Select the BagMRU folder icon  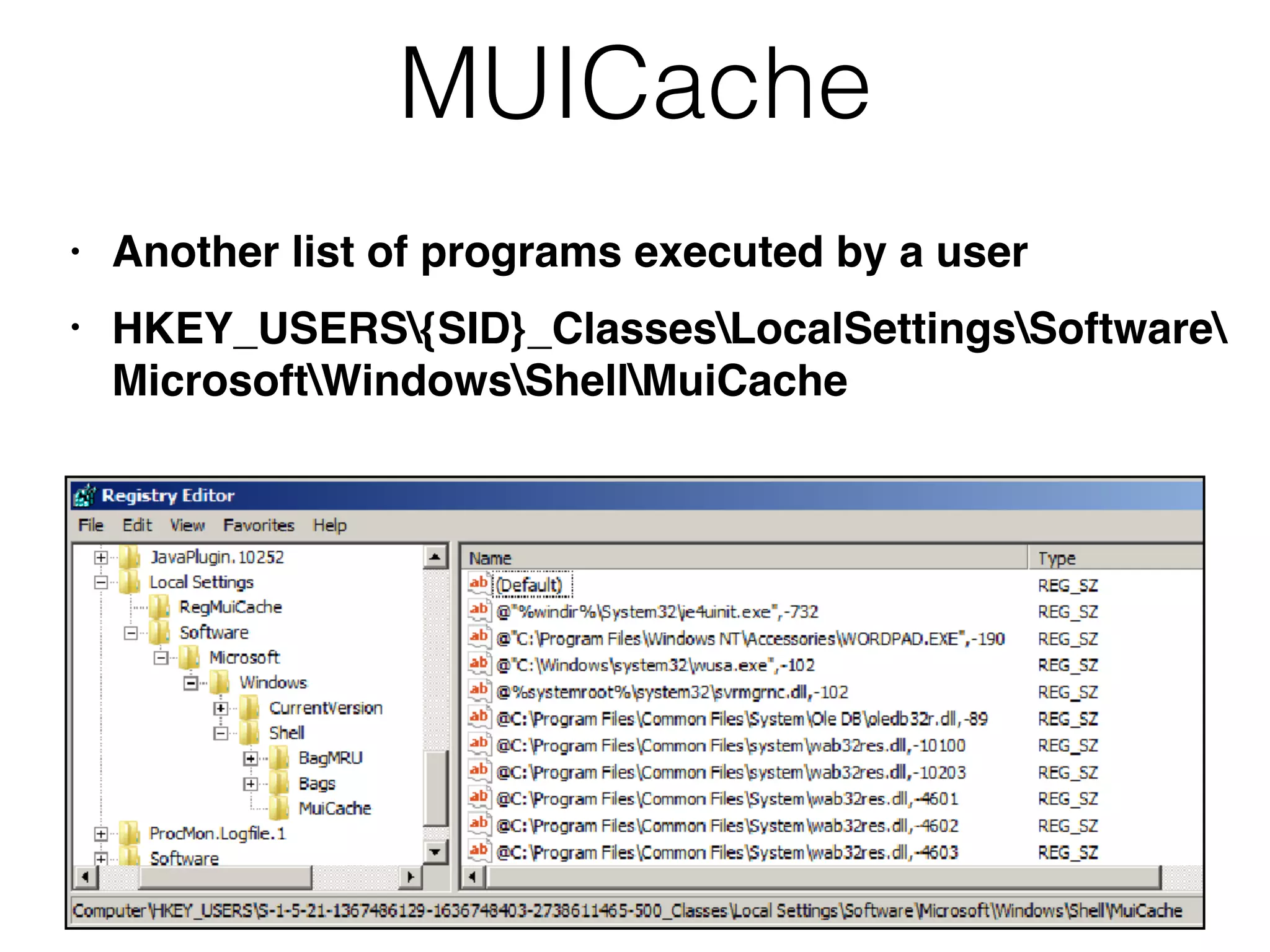pos(279,758)
